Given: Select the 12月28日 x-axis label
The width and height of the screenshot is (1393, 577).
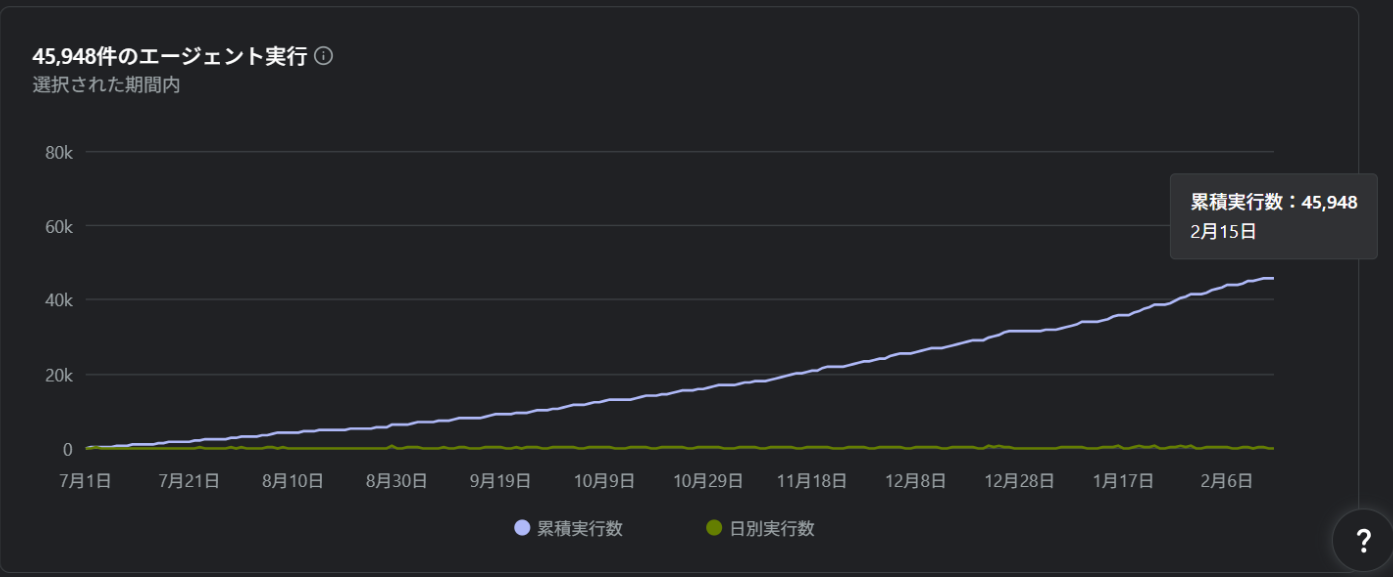Looking at the screenshot, I should point(1018,480).
